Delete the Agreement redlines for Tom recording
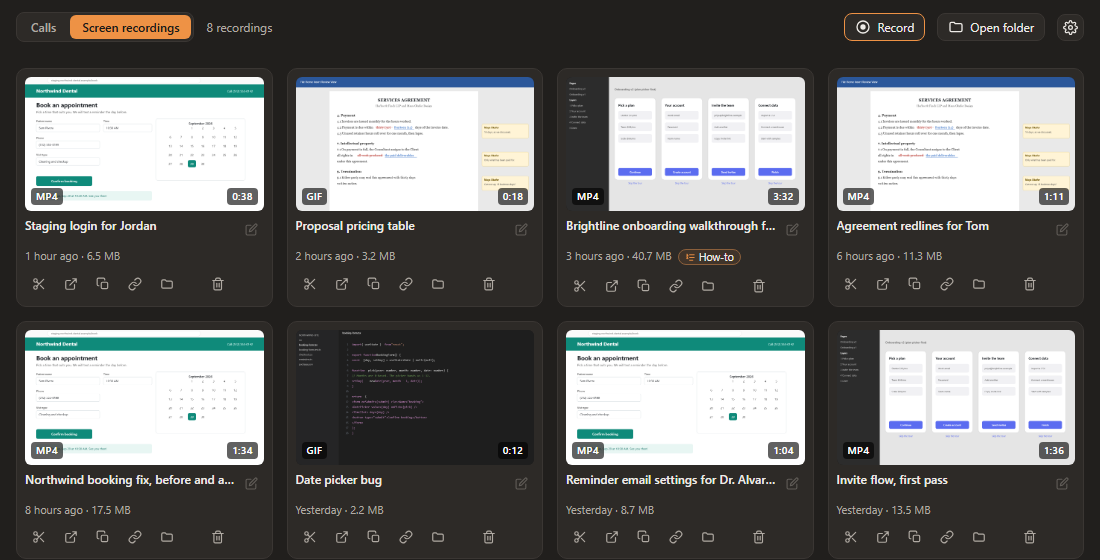Screen dimensions: 1100x560 point(1029,284)
